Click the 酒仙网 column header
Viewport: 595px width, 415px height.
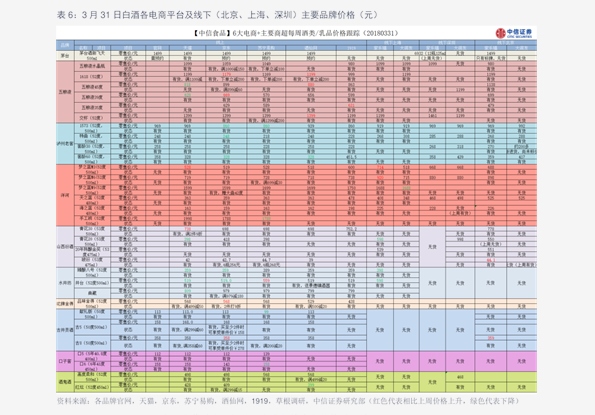coord(311,48)
